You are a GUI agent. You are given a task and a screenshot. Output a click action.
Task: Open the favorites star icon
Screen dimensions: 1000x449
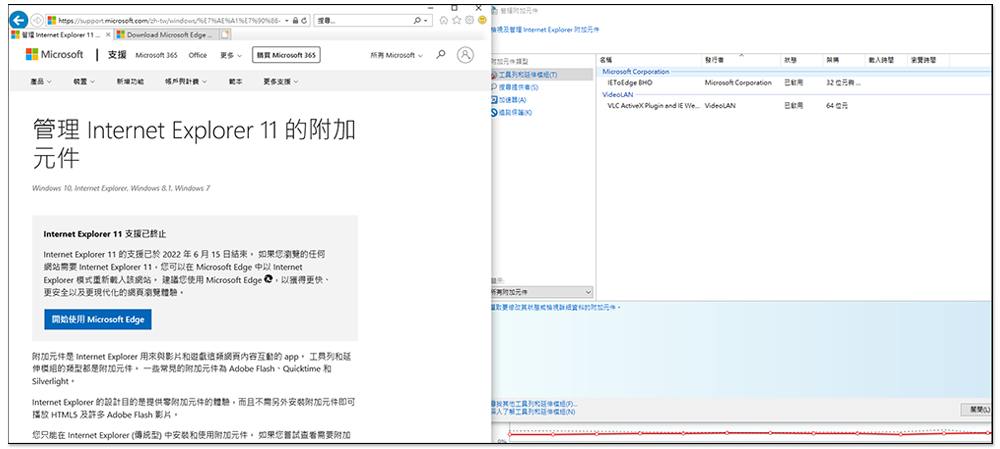(456, 20)
